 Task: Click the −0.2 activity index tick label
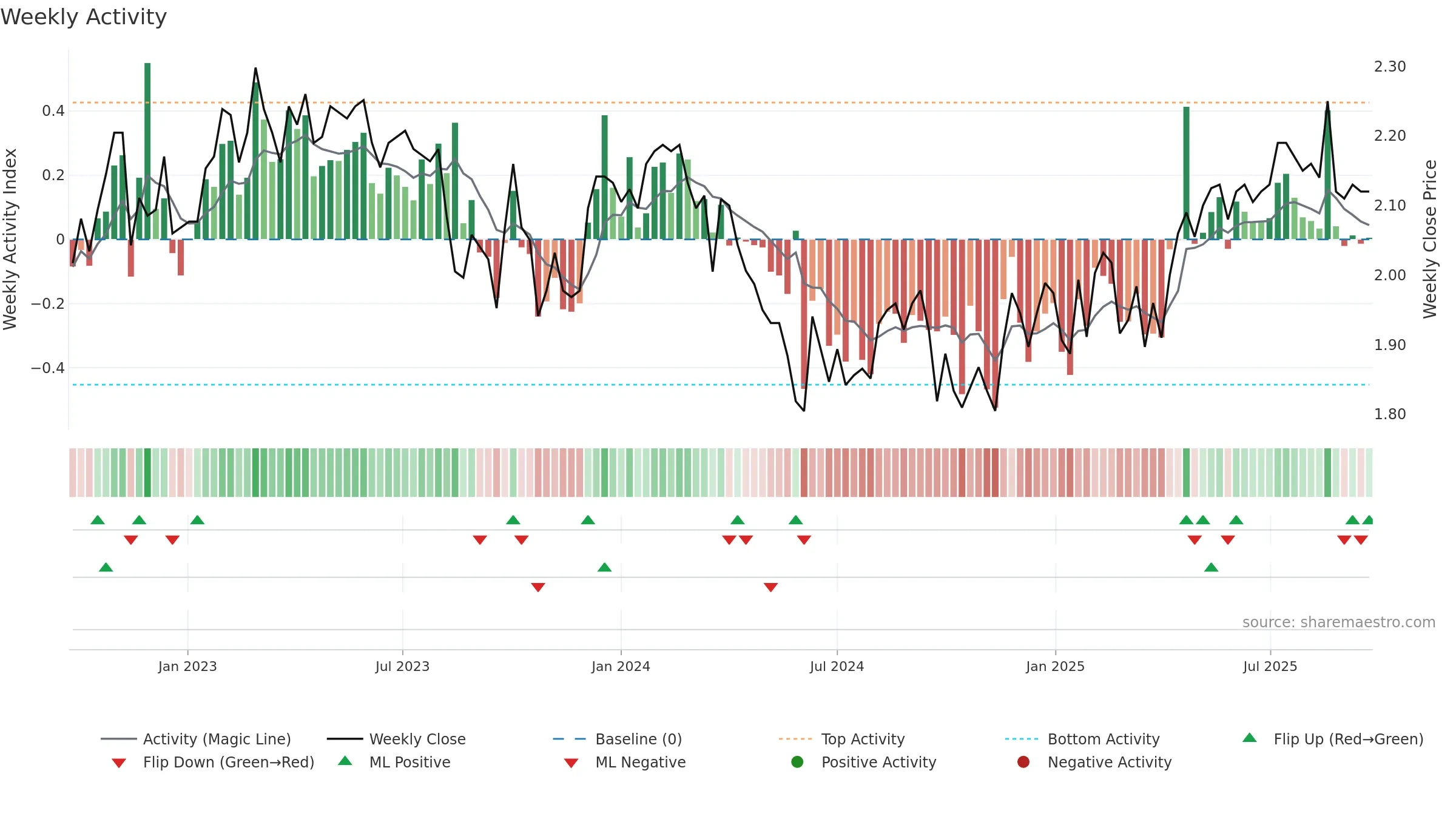pos(48,303)
